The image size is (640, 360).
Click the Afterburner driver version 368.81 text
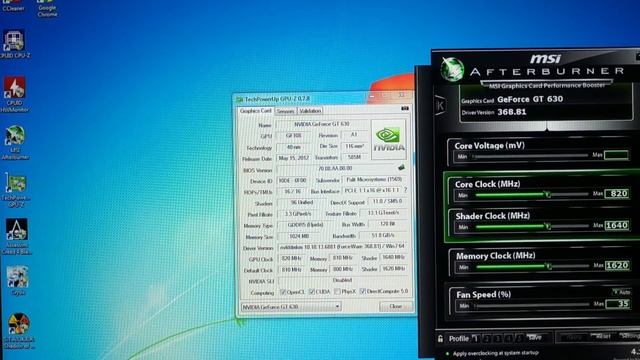tap(512, 112)
